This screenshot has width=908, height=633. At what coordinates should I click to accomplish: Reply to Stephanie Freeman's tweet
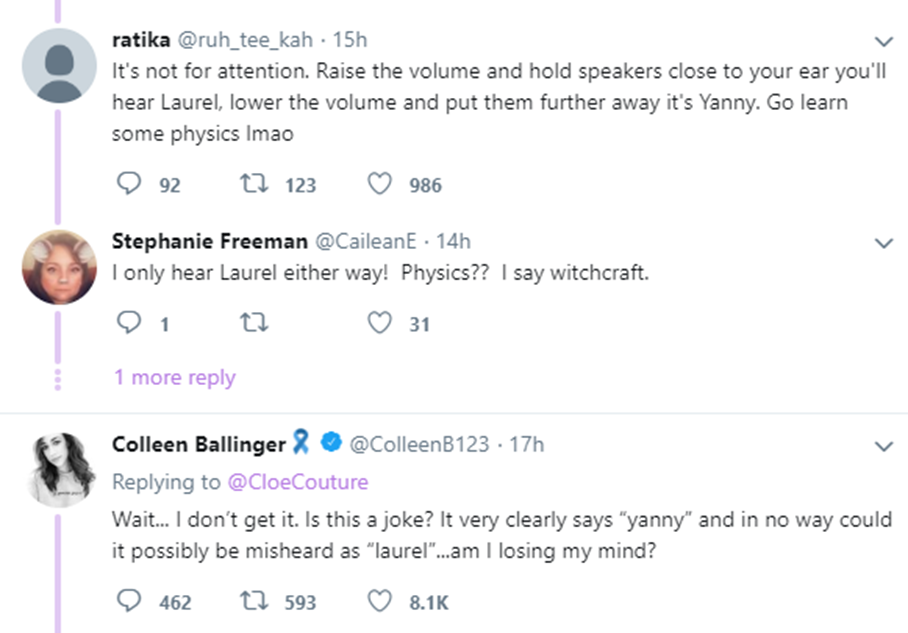tap(129, 323)
